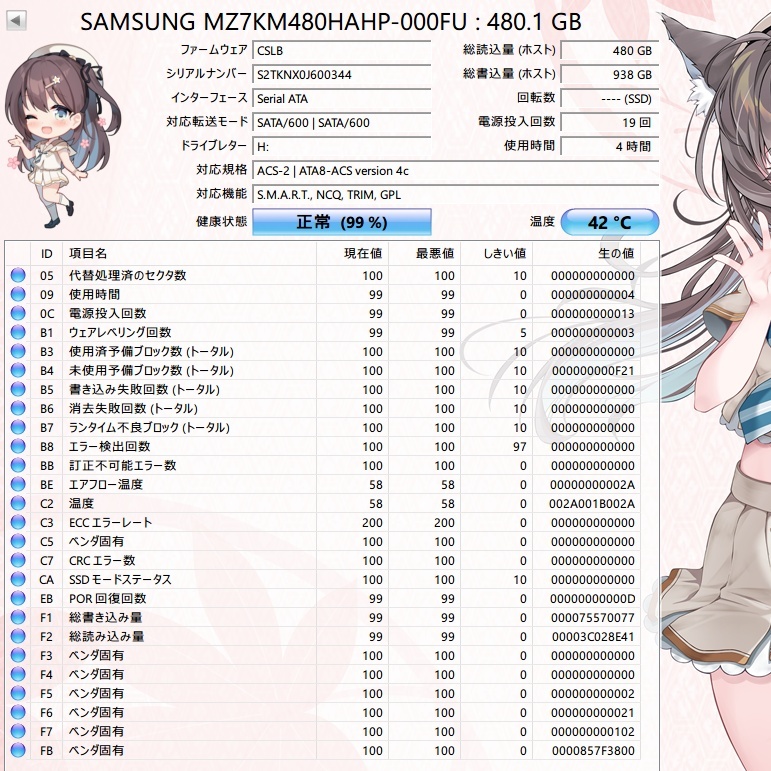Select raw value 00000000000D
Viewport: 771px width, 771px height.
pos(593,599)
